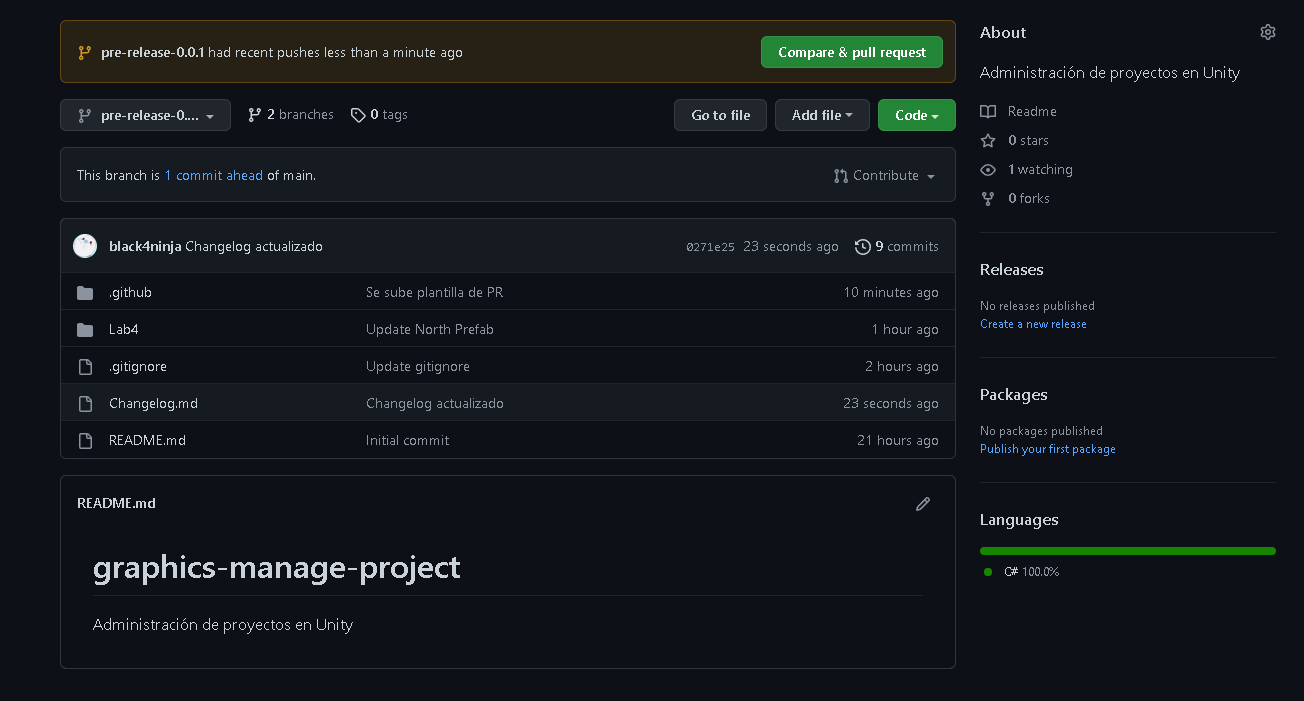The width and height of the screenshot is (1304, 701).
Task: Click the branch icon beside 2 branches
Action: 255,115
